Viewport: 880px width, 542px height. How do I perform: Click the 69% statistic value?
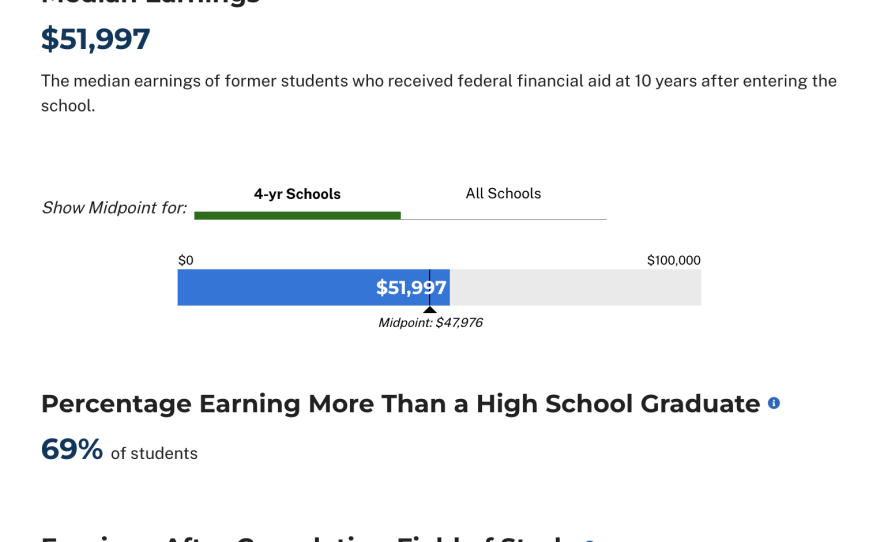72,450
